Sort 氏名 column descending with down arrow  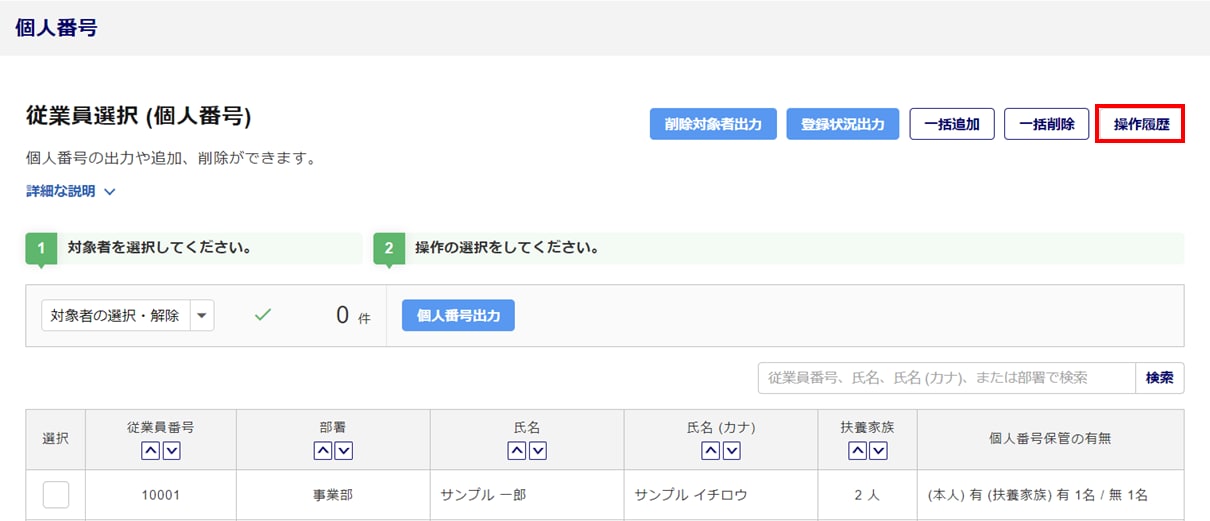[x=537, y=451]
